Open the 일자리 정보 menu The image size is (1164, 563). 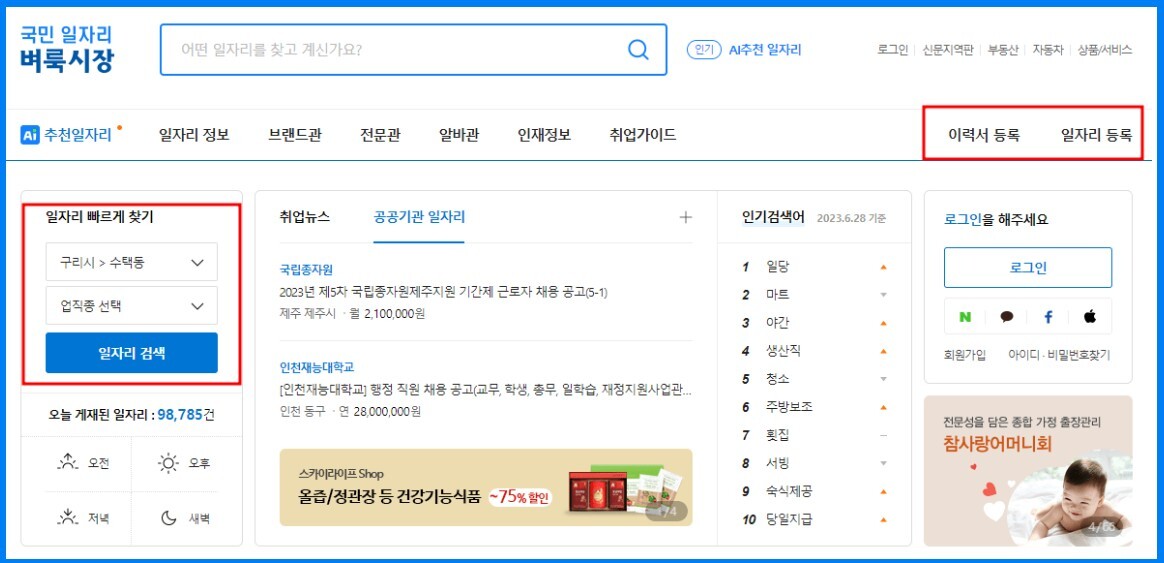coord(194,135)
